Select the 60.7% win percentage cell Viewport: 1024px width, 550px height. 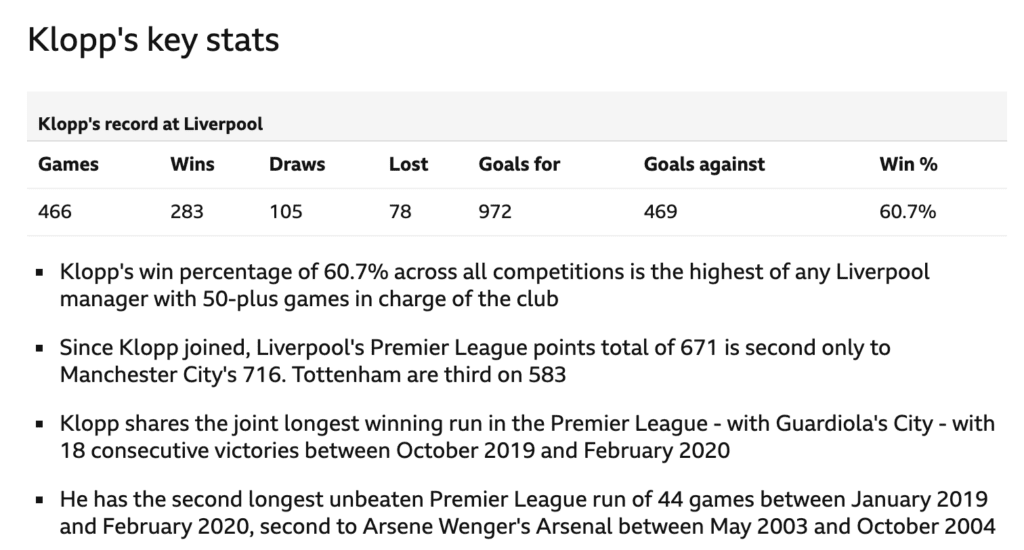point(908,212)
